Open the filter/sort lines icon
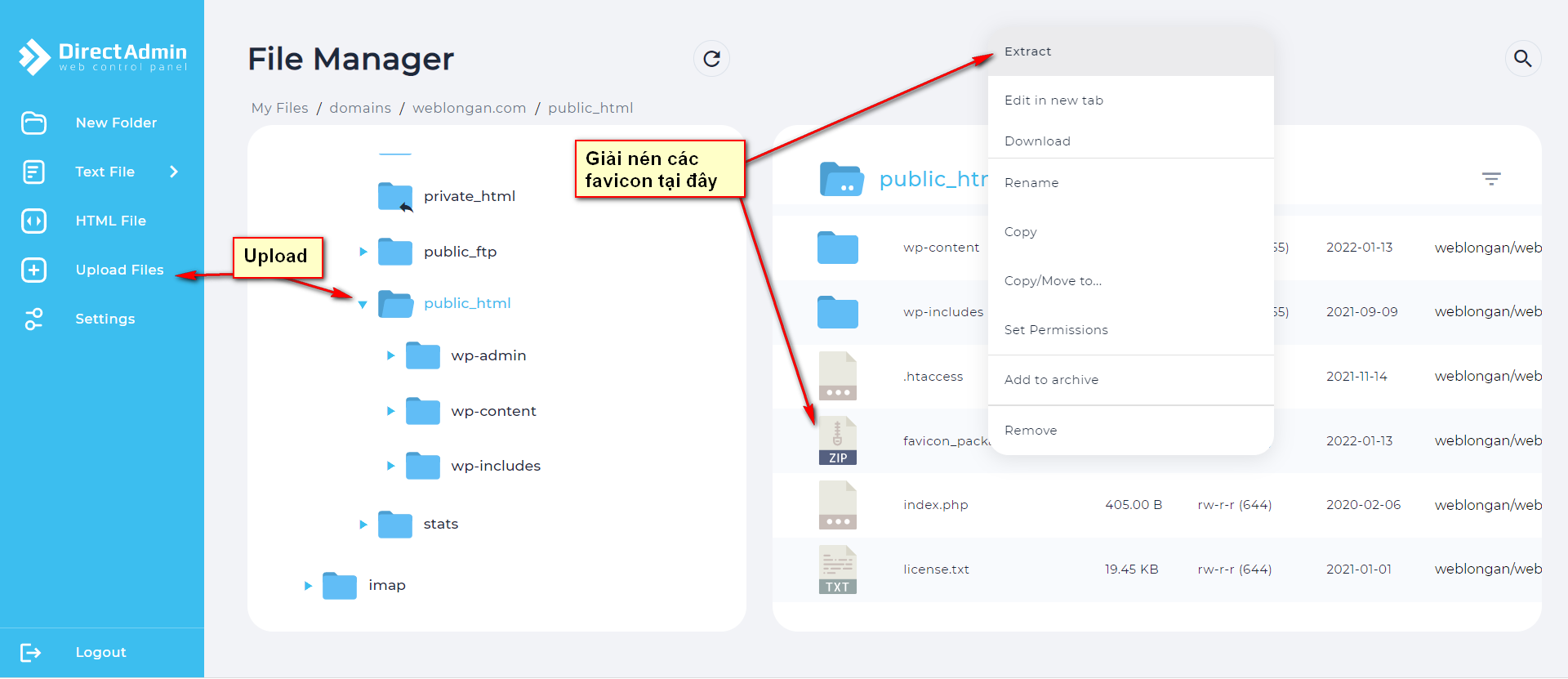This screenshot has height=679, width=1568. 1491,179
